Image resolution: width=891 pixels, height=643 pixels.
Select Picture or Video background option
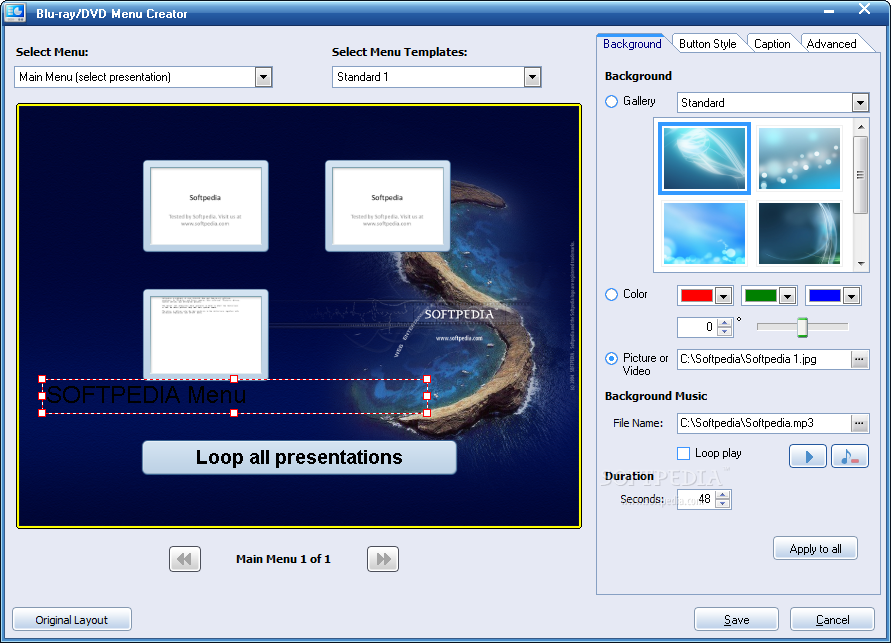coord(611,358)
